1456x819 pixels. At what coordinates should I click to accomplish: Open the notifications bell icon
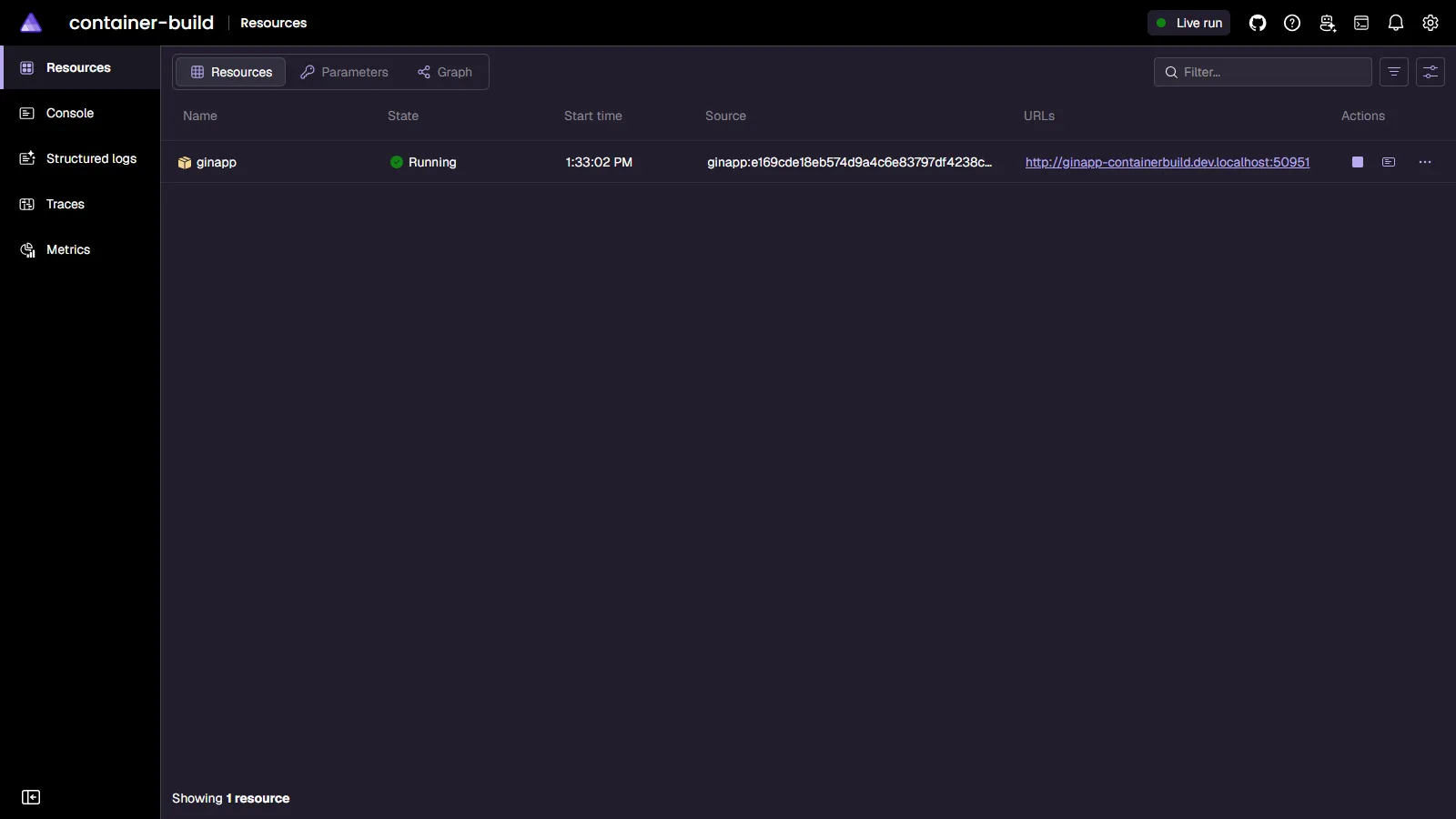[x=1396, y=23]
